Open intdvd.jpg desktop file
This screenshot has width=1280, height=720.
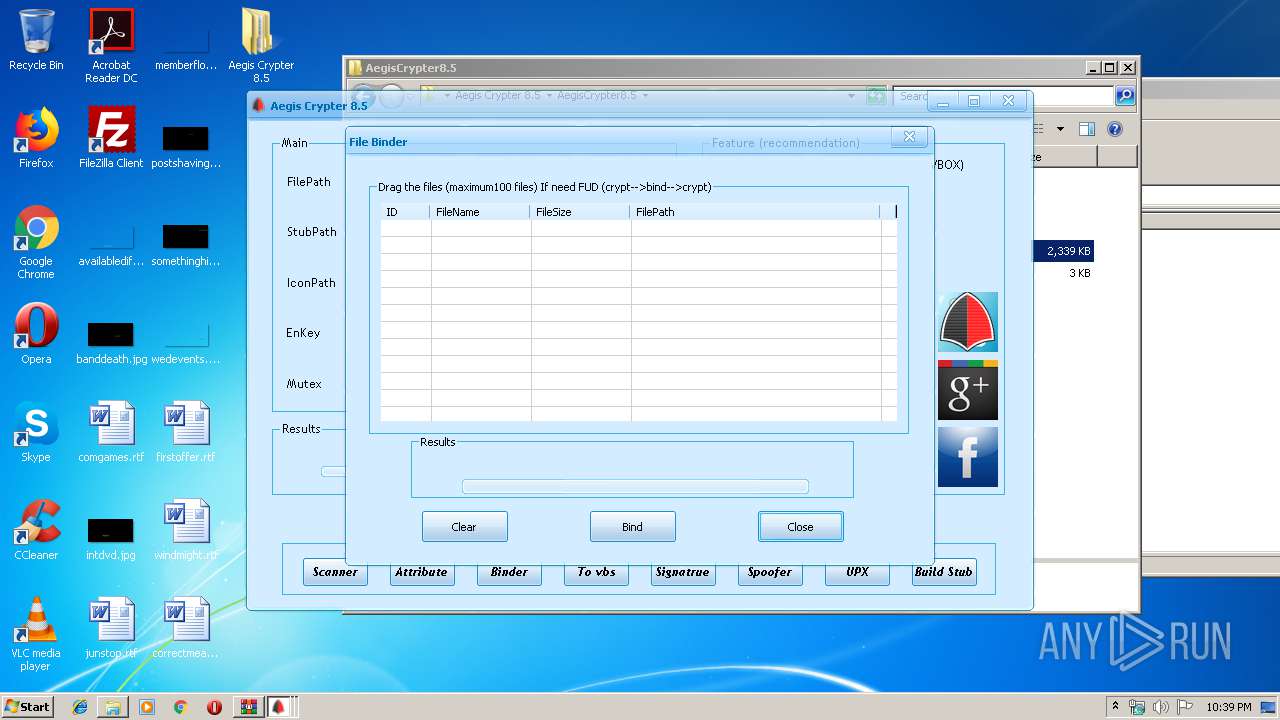point(111,537)
